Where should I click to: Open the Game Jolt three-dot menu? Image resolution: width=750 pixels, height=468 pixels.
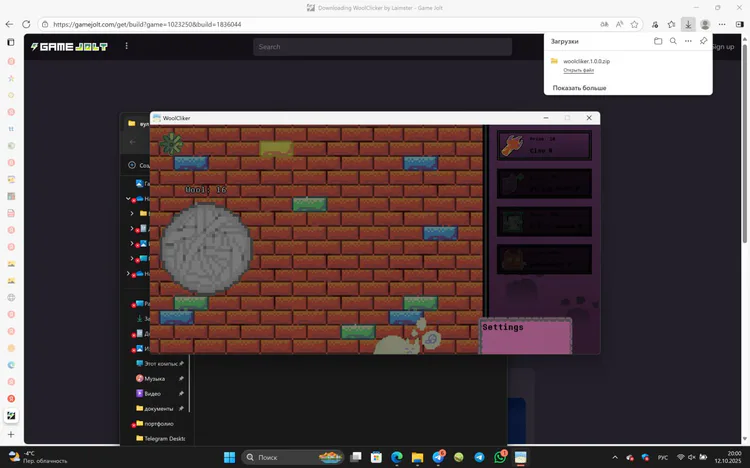point(126,46)
